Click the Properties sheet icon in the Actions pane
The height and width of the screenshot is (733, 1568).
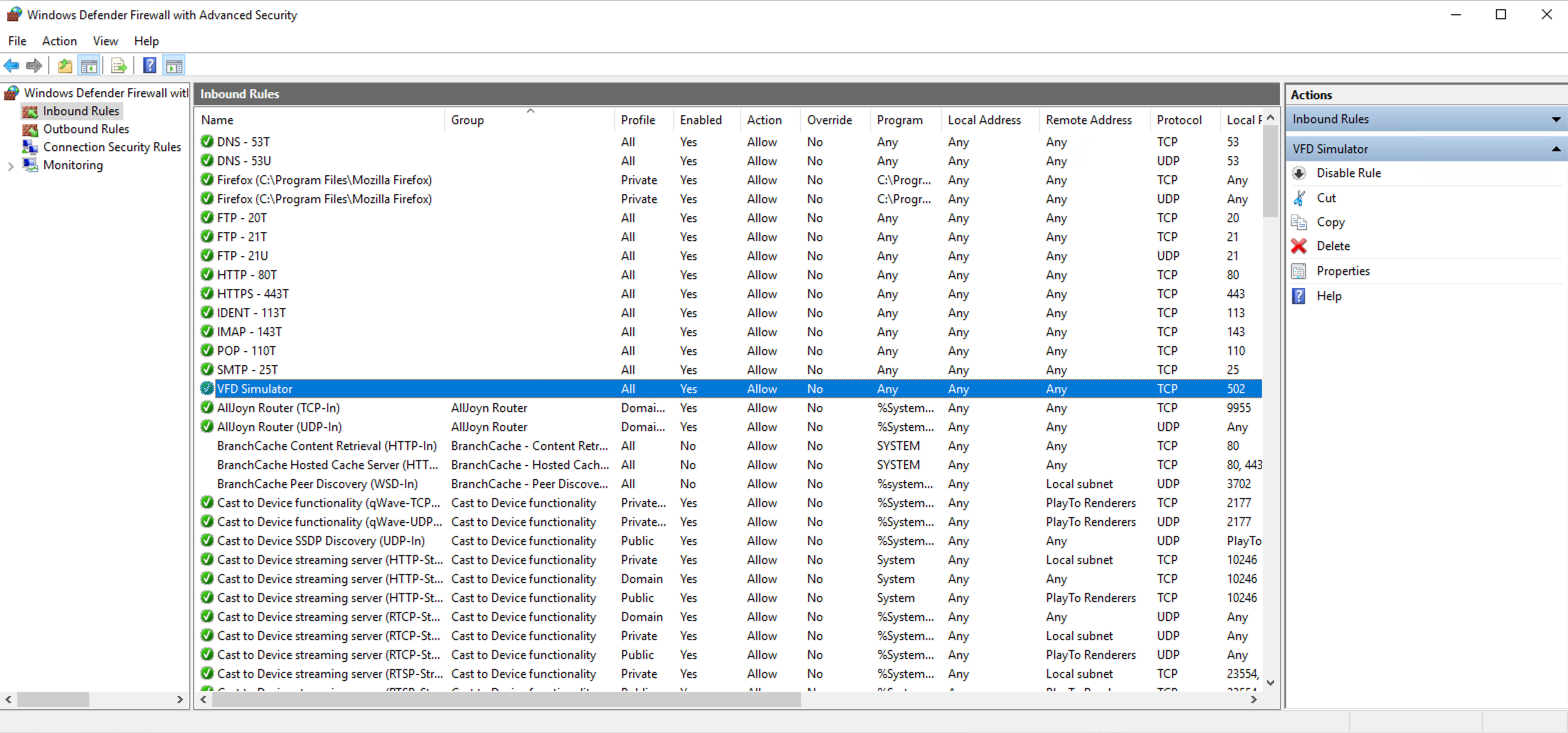(x=1299, y=271)
